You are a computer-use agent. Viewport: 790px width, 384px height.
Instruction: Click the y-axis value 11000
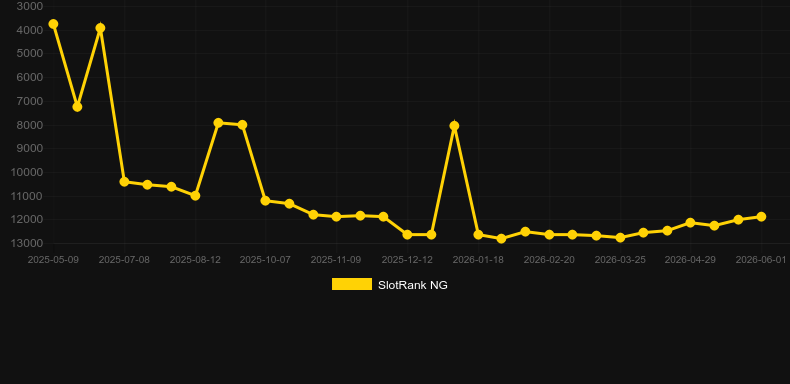click(x=27, y=196)
